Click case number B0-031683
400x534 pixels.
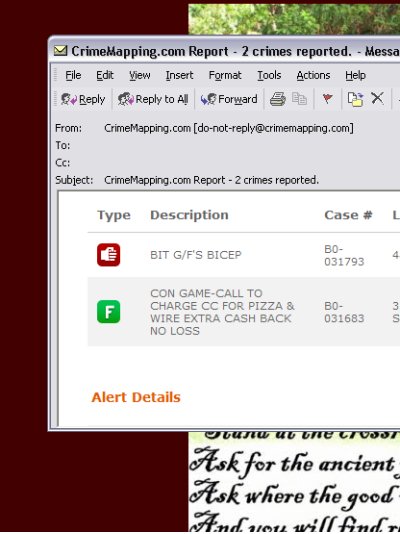point(344,312)
